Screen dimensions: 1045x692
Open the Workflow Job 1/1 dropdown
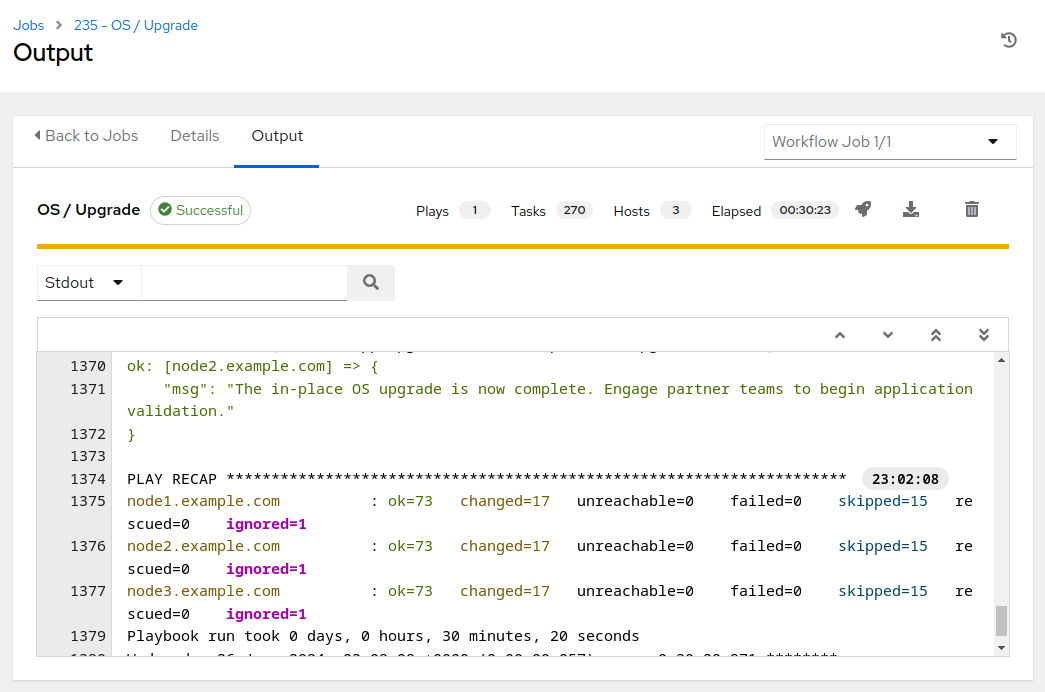click(x=890, y=142)
